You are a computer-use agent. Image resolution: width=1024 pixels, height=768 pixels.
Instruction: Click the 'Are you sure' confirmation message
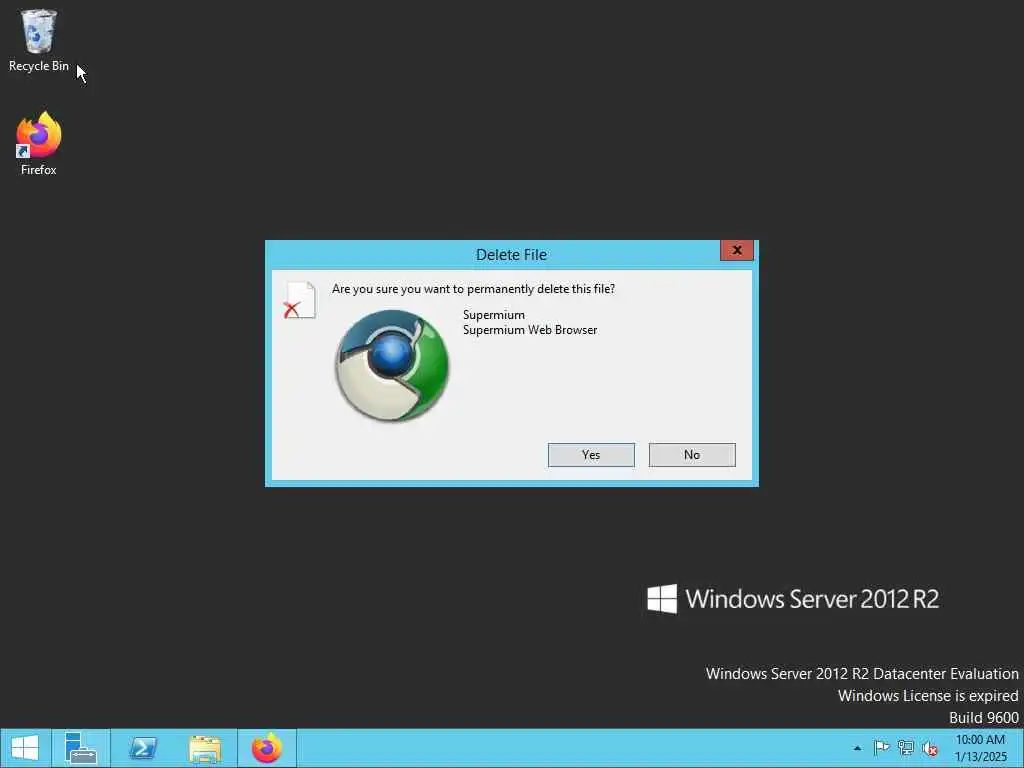point(473,289)
